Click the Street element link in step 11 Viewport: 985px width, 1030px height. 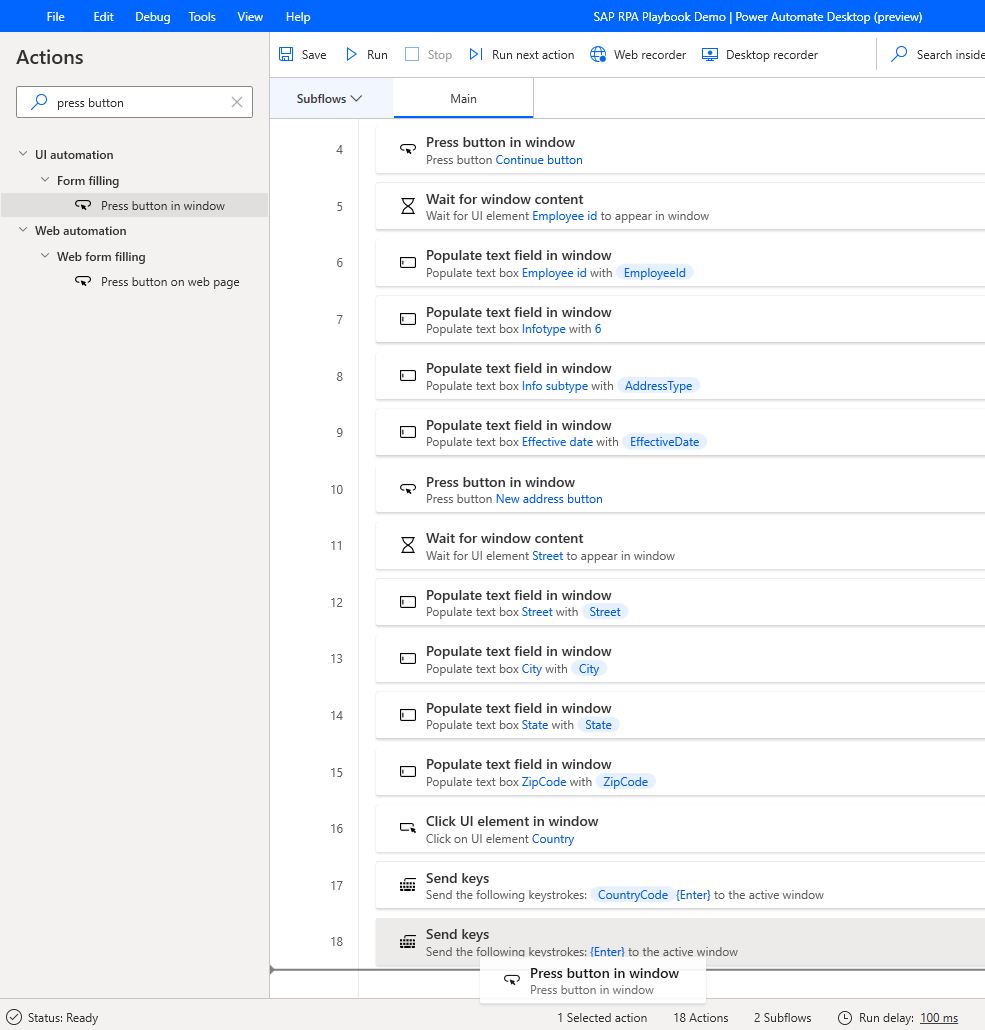(547, 556)
